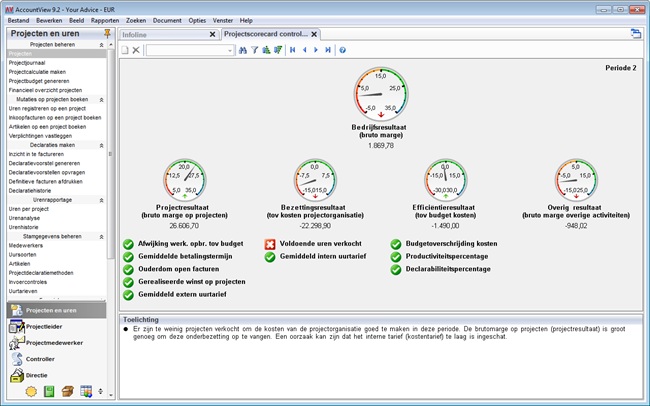Click the filter funnel icon
The image size is (650, 406).
(x=255, y=50)
